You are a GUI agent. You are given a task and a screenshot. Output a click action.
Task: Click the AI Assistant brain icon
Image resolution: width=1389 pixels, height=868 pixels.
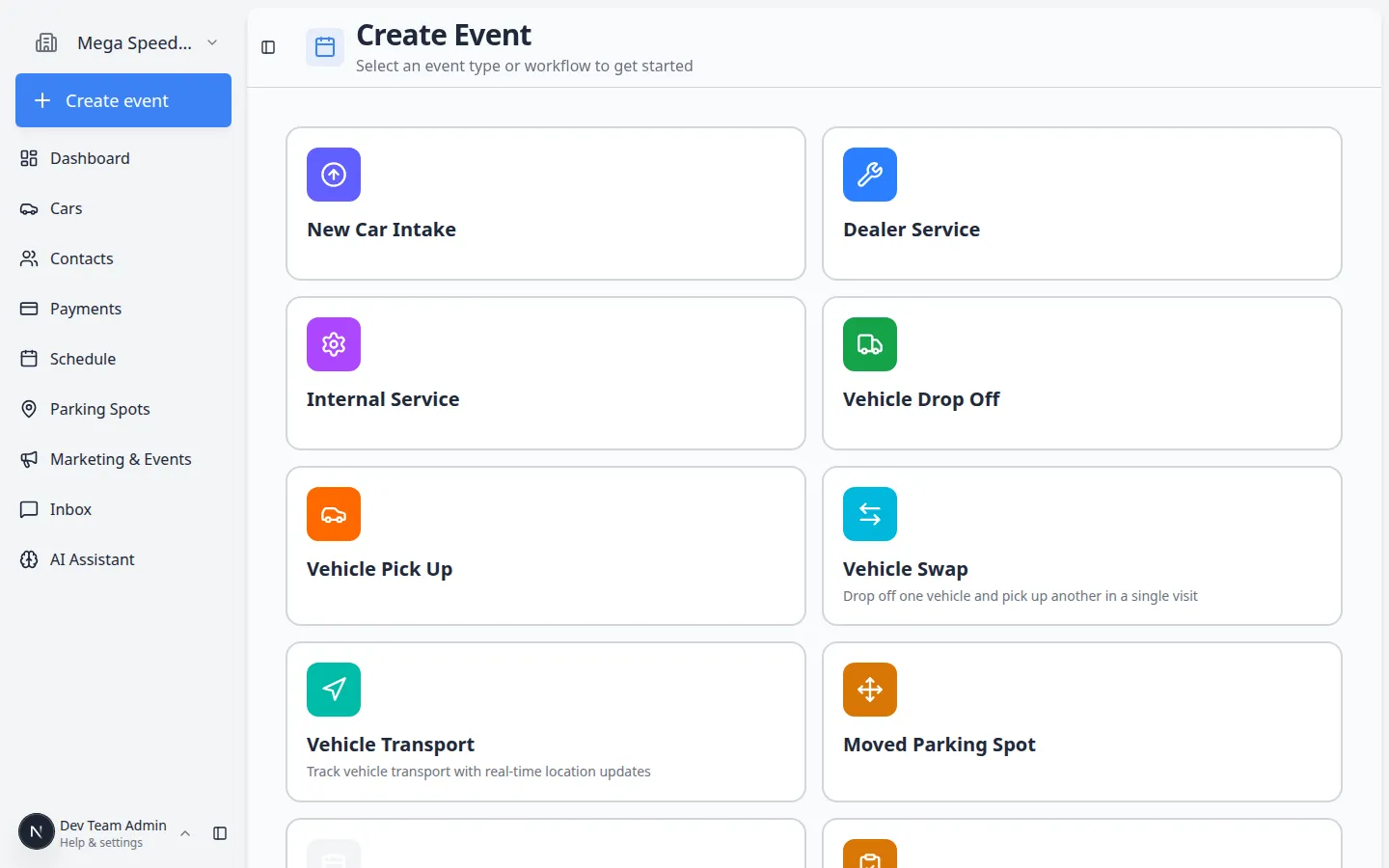pyautogui.click(x=29, y=559)
